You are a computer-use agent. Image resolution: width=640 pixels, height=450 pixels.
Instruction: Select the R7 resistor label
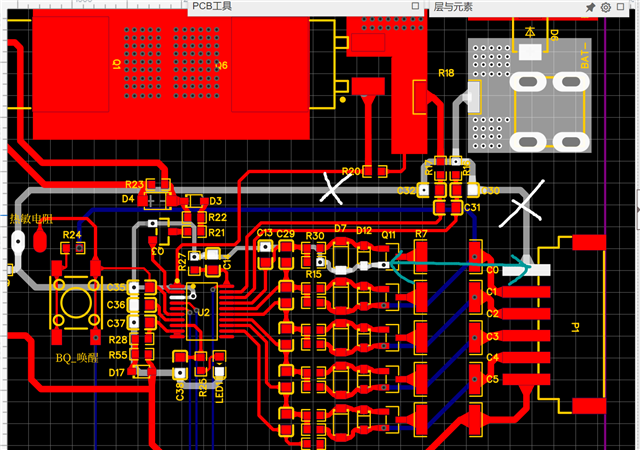click(421, 234)
